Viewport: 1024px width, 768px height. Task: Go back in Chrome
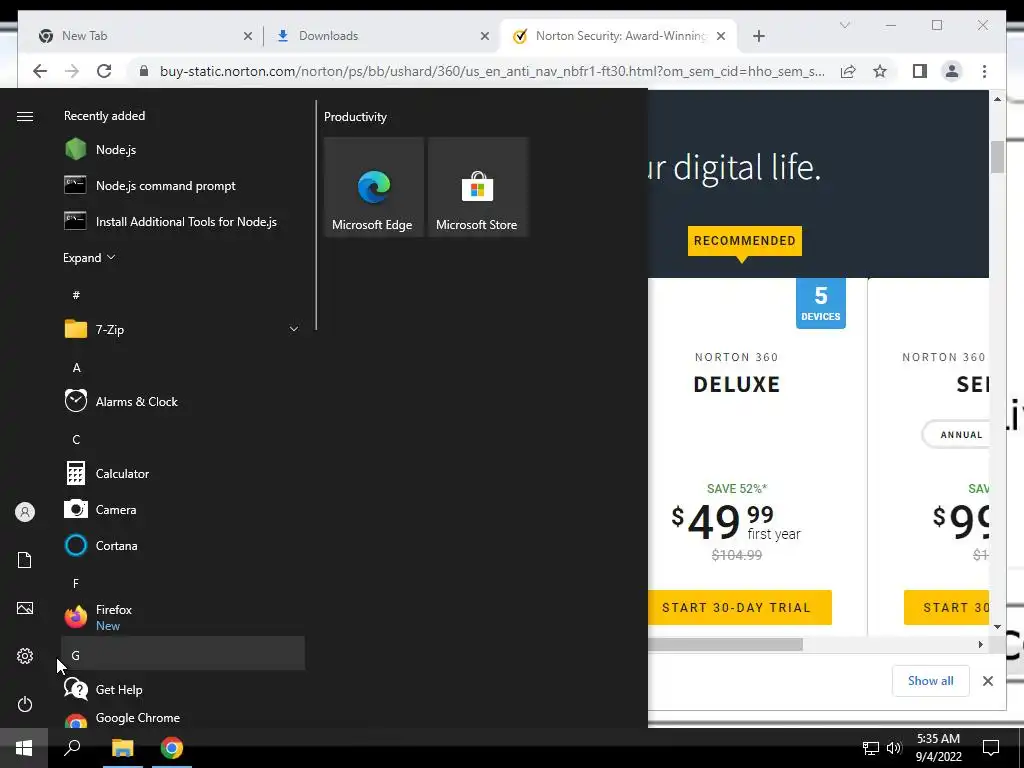click(40, 71)
